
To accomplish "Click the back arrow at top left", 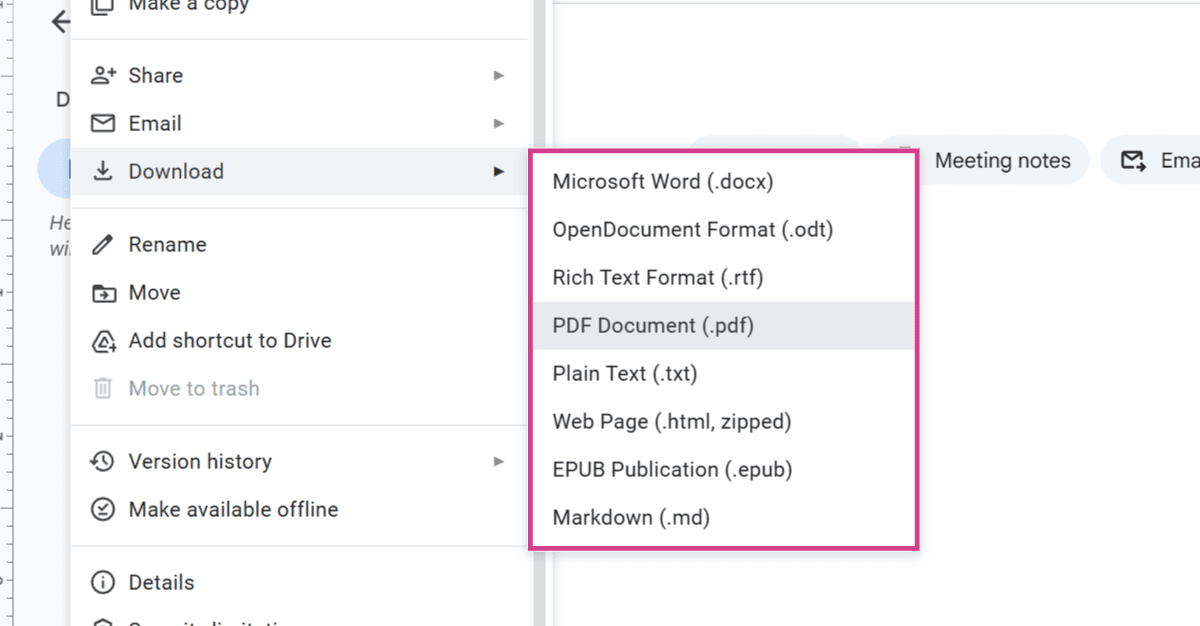I will click(x=61, y=21).
